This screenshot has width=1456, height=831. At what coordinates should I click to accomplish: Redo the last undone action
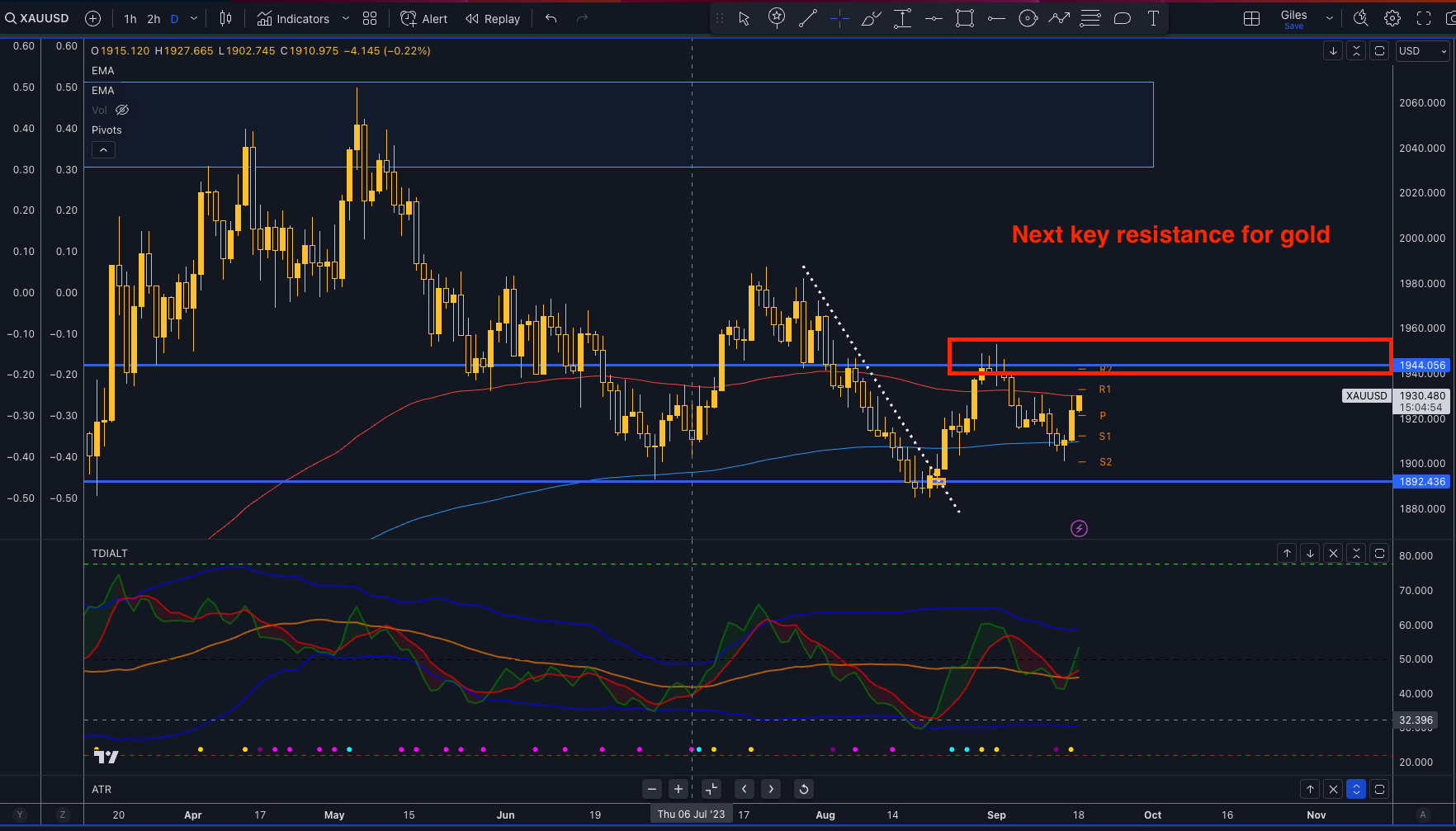coord(582,18)
